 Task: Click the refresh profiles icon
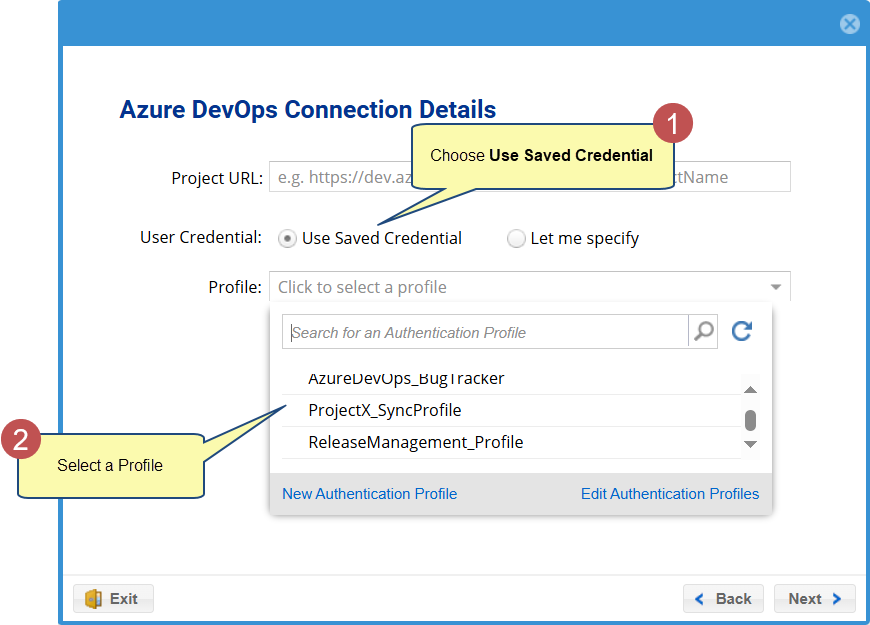741,332
